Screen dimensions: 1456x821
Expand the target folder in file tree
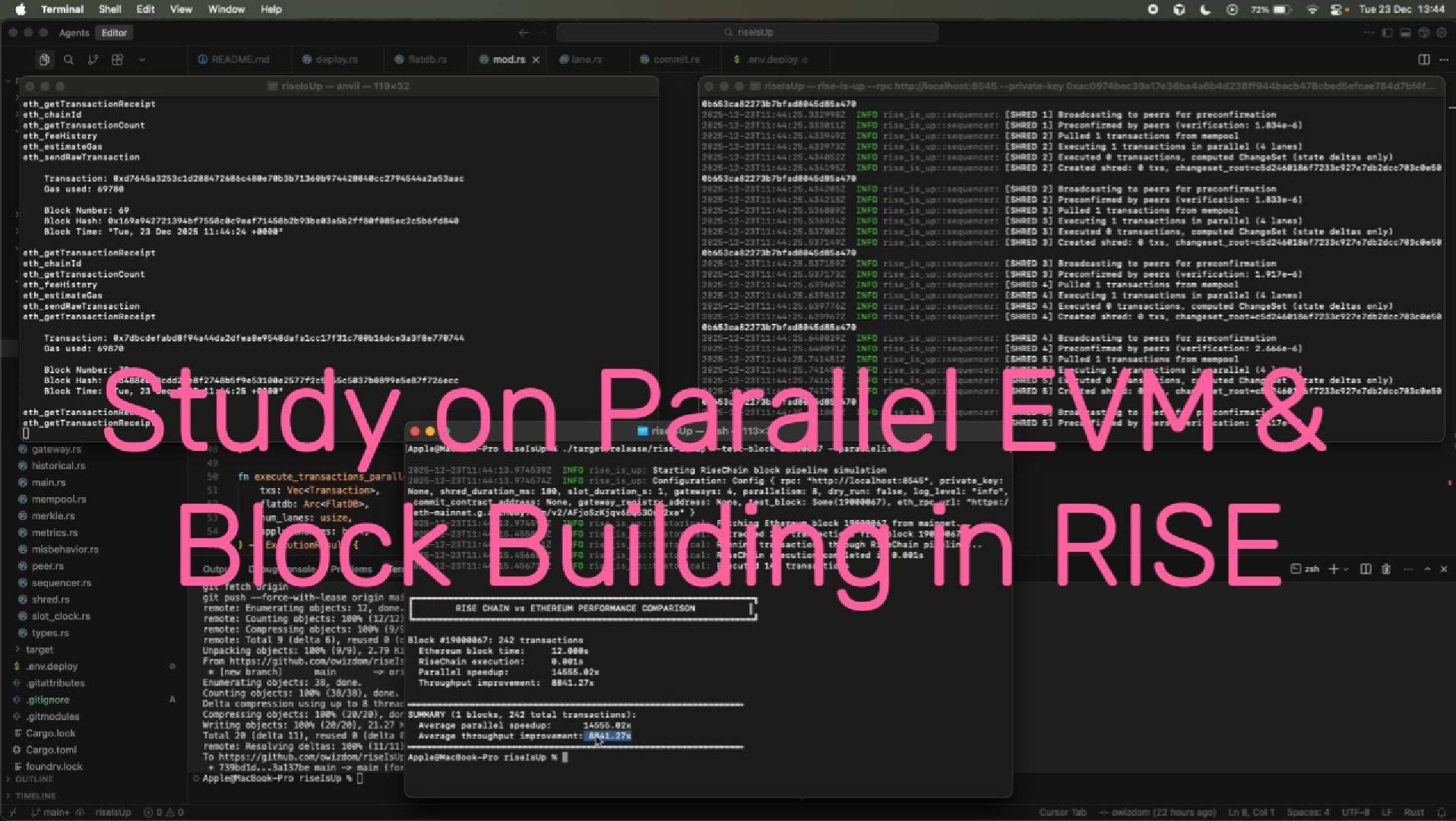[x=40, y=649]
